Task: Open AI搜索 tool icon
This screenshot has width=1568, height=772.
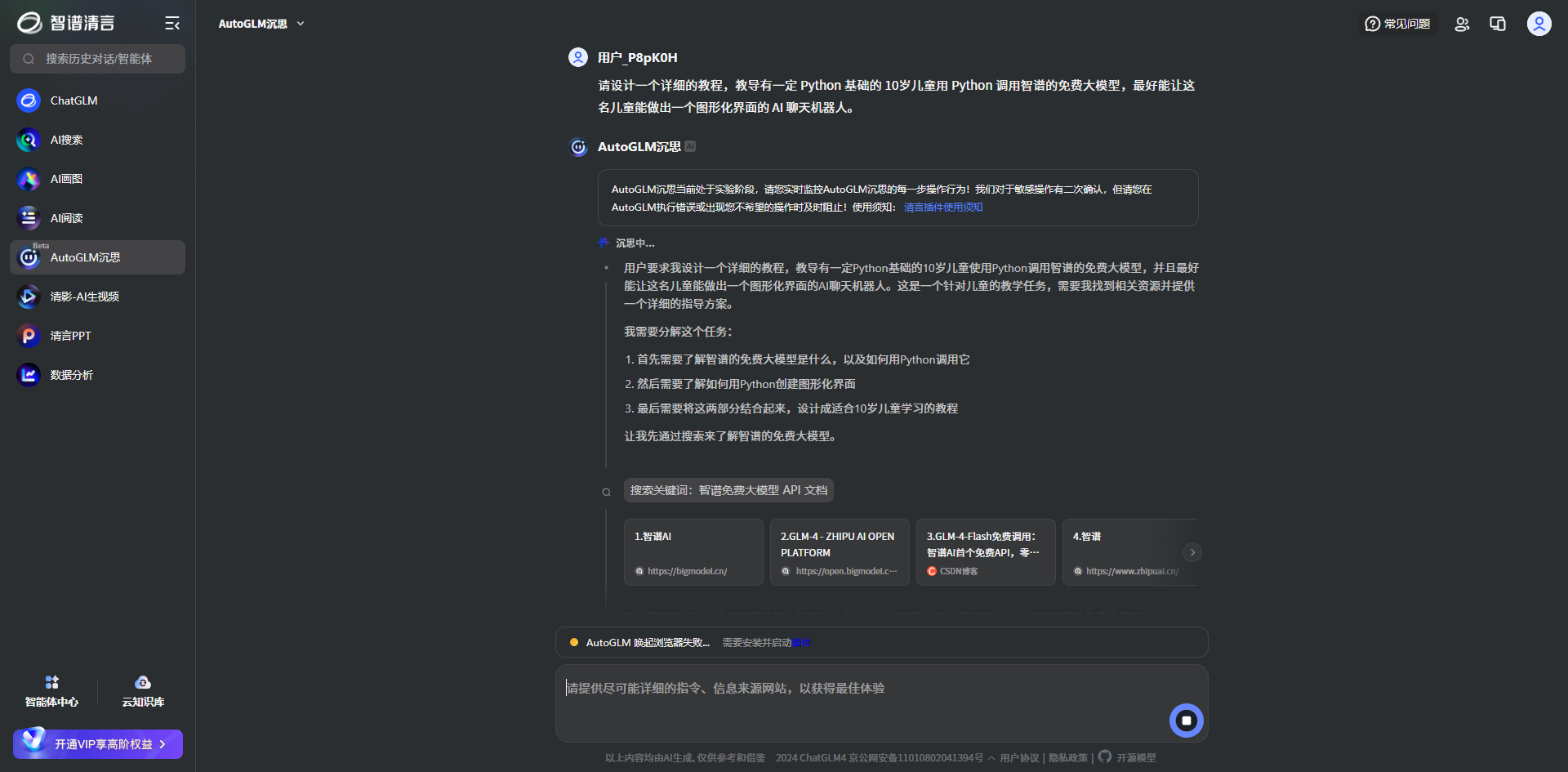Action: coord(29,140)
